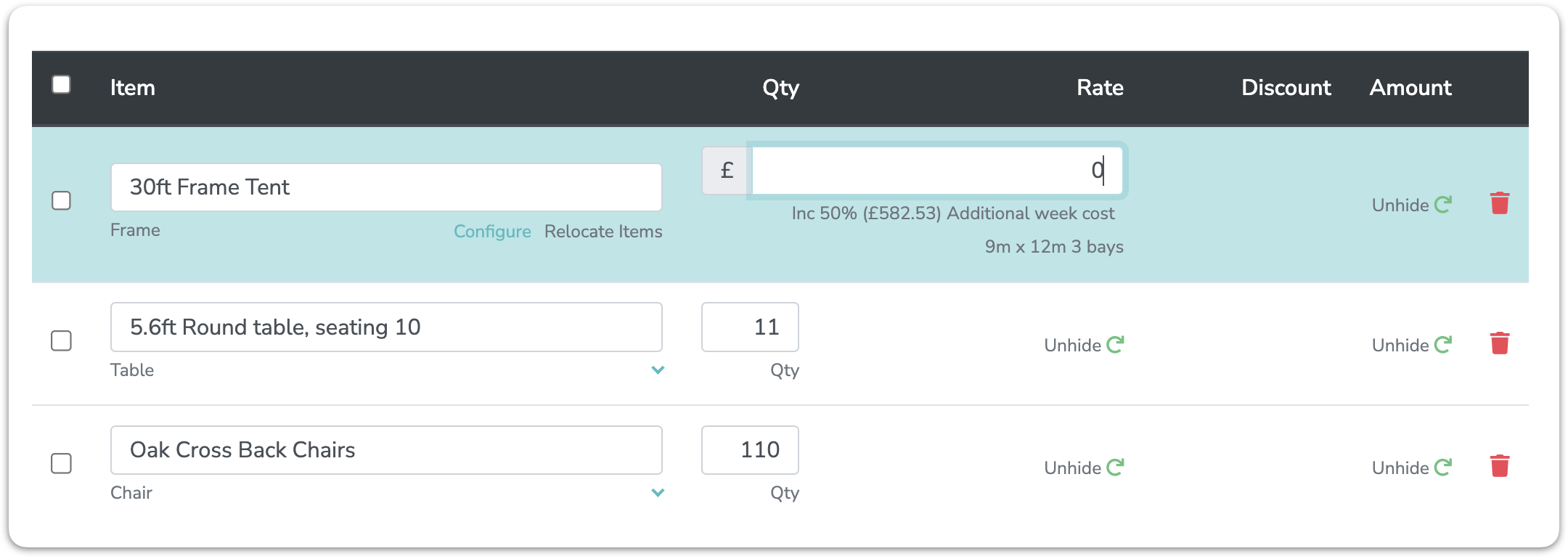Unhide amount for 5.6ft Round table
Screen dimensions: 1568x559
[x=1410, y=346]
